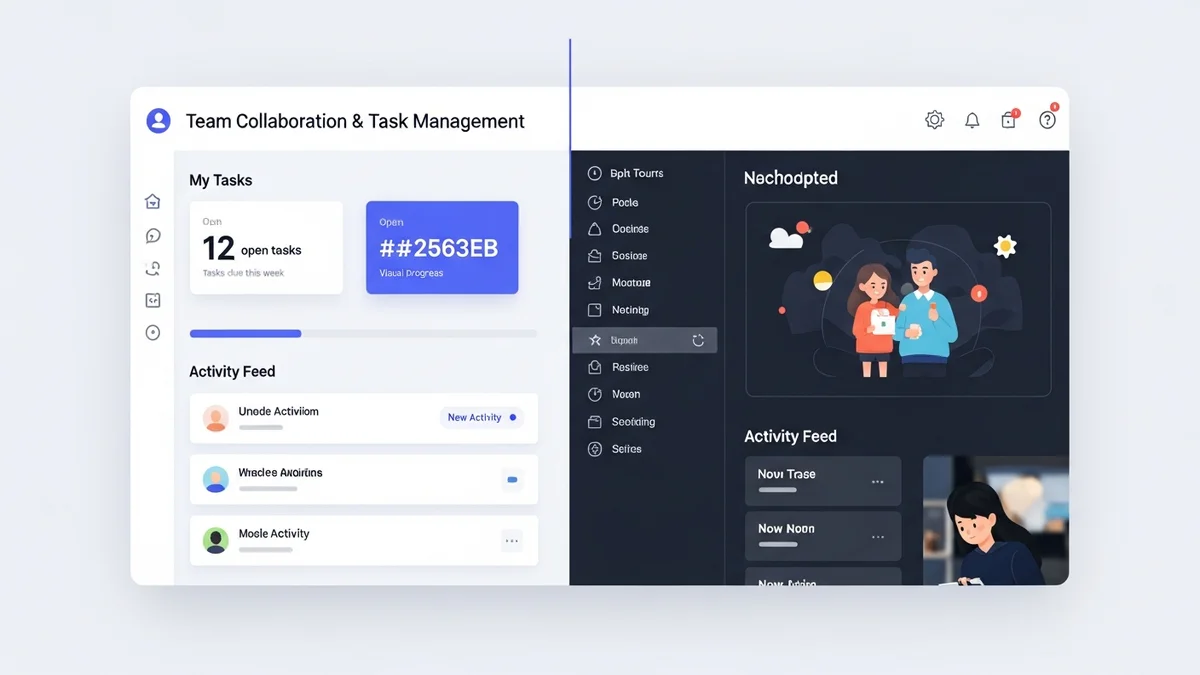Viewport: 1200px width, 675px height.
Task: Click the shopping bag icon with badge
Action: (x=1009, y=120)
